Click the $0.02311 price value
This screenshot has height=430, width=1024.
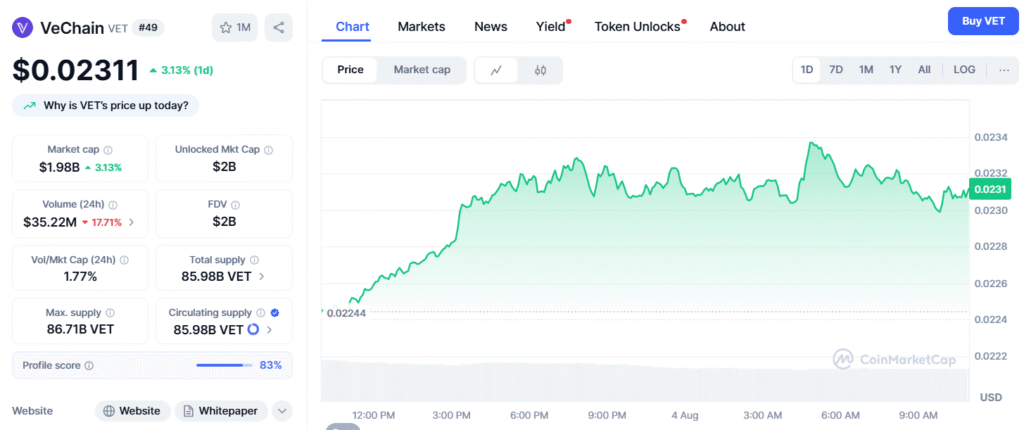(x=76, y=71)
